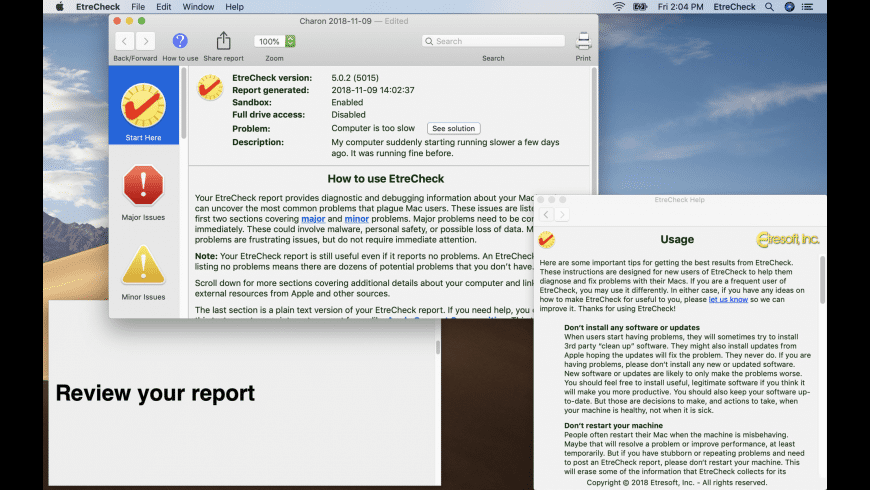This screenshot has width=870, height=490.
Task: Click the Wi-Fi status icon
Action: [619, 7]
